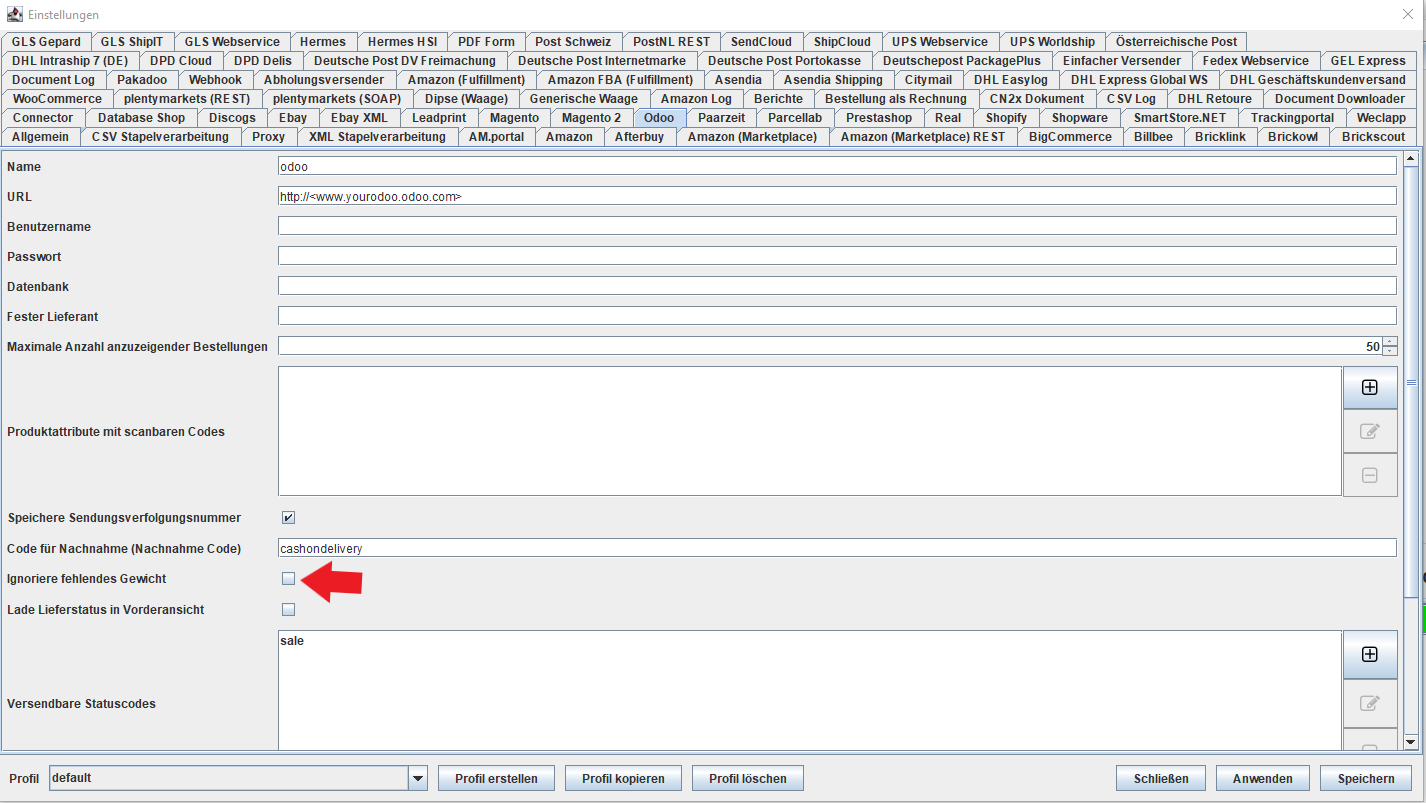The height and width of the screenshot is (803, 1426).
Task: Click the add button beside Produktattribute list
Action: (x=1370, y=387)
